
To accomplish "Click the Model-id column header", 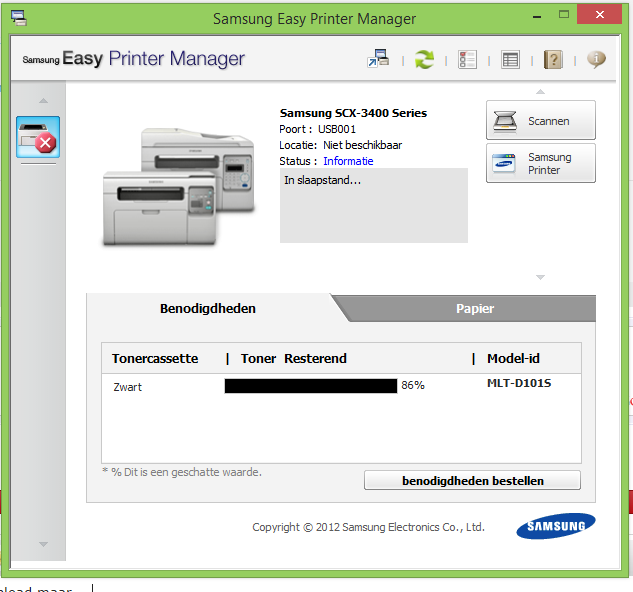I will point(513,359).
